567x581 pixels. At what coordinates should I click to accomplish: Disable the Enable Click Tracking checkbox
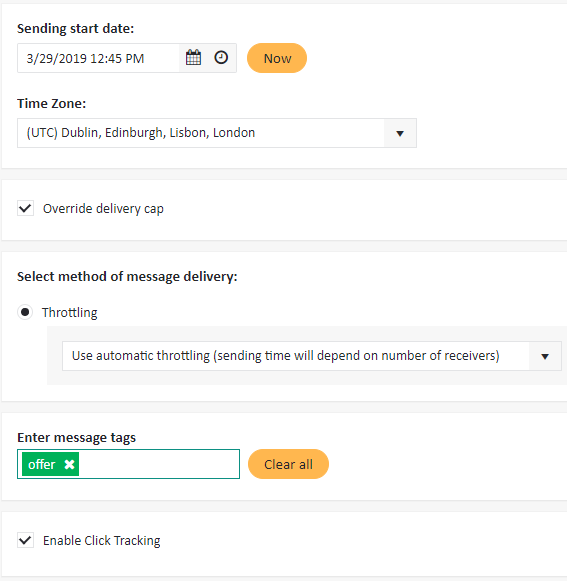click(x=26, y=540)
